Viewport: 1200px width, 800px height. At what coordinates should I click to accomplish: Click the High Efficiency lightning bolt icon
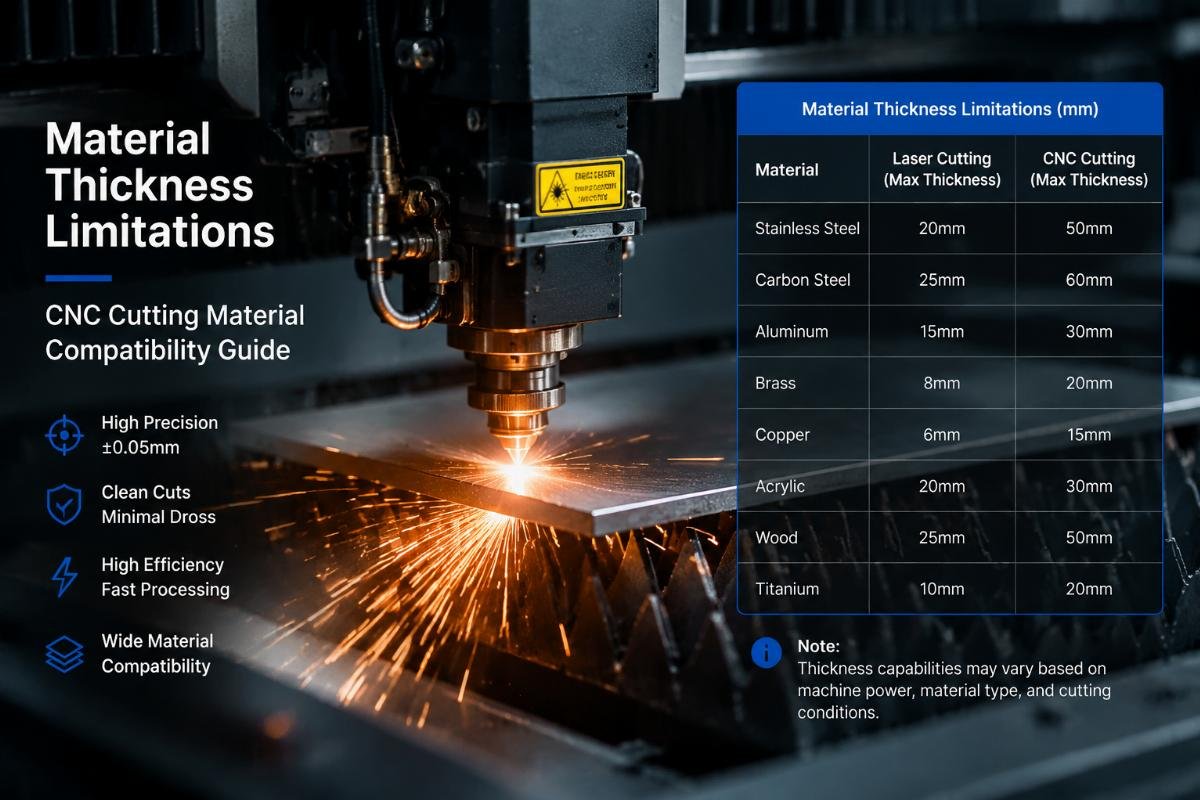pyautogui.click(x=65, y=577)
